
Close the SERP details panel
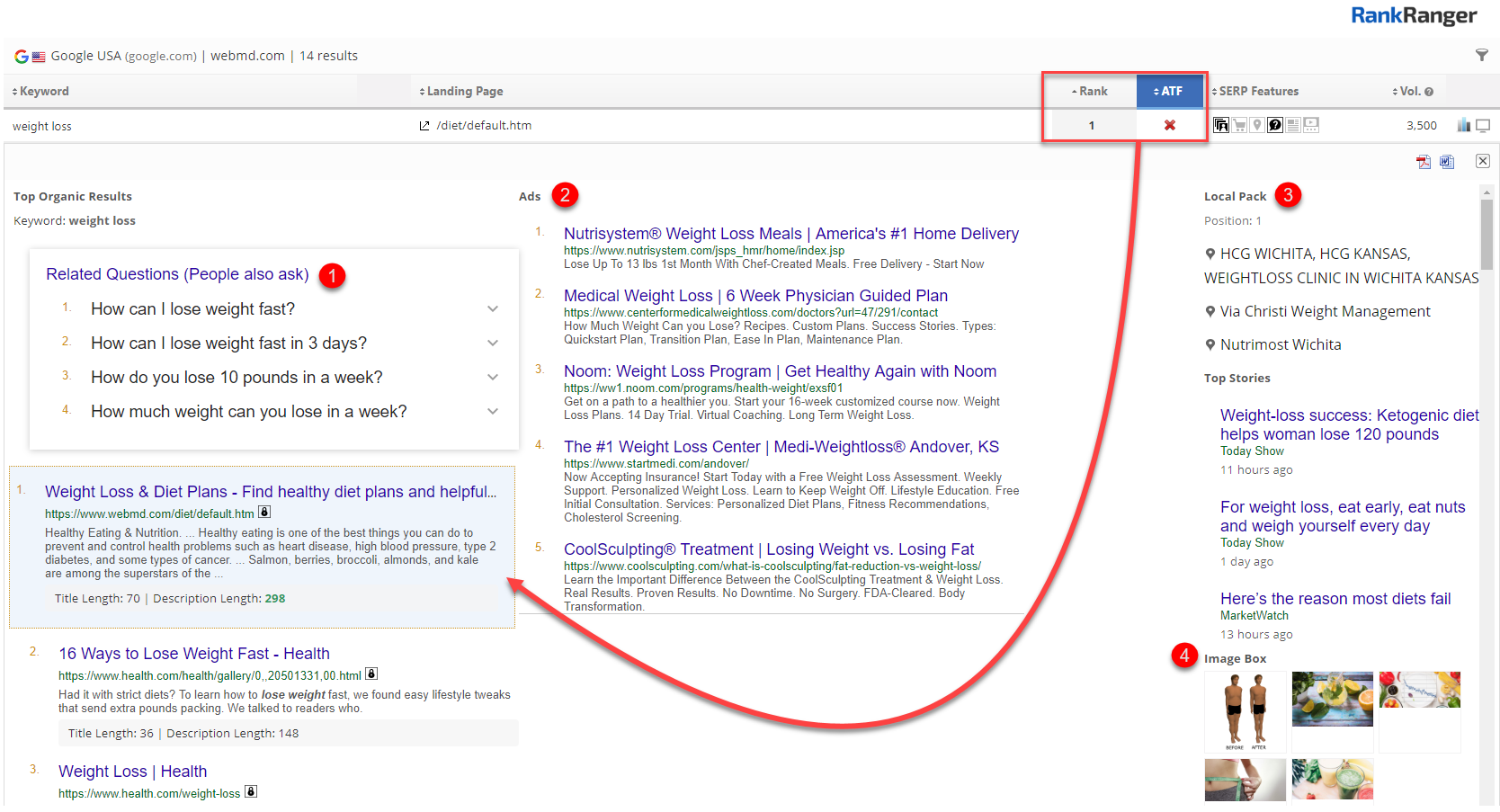[x=1482, y=161]
